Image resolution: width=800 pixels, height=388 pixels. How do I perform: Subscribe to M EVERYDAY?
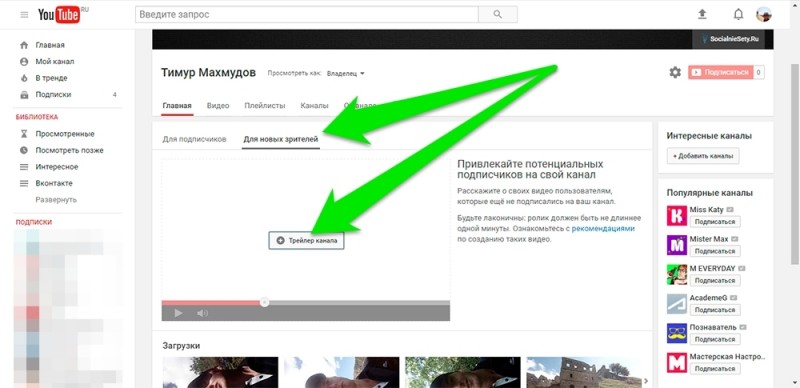[715, 280]
